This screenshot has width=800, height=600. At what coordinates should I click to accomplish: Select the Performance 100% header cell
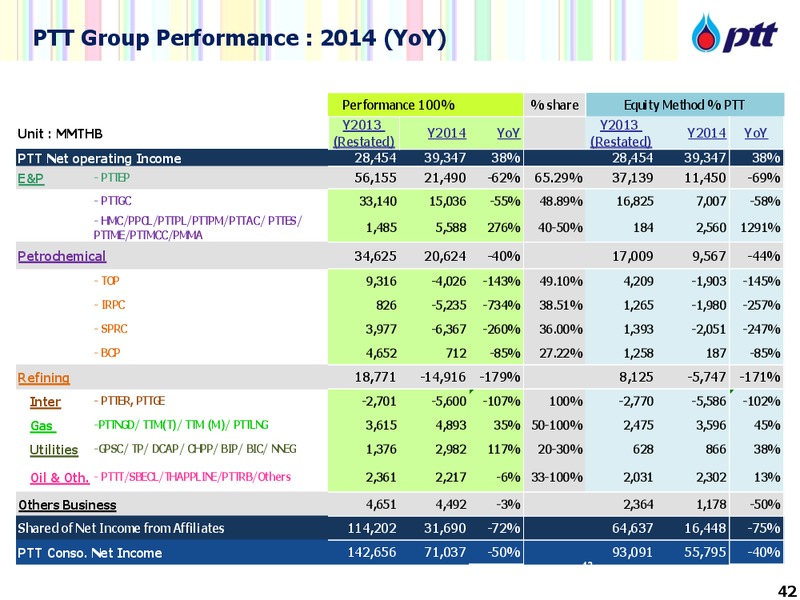click(x=426, y=105)
